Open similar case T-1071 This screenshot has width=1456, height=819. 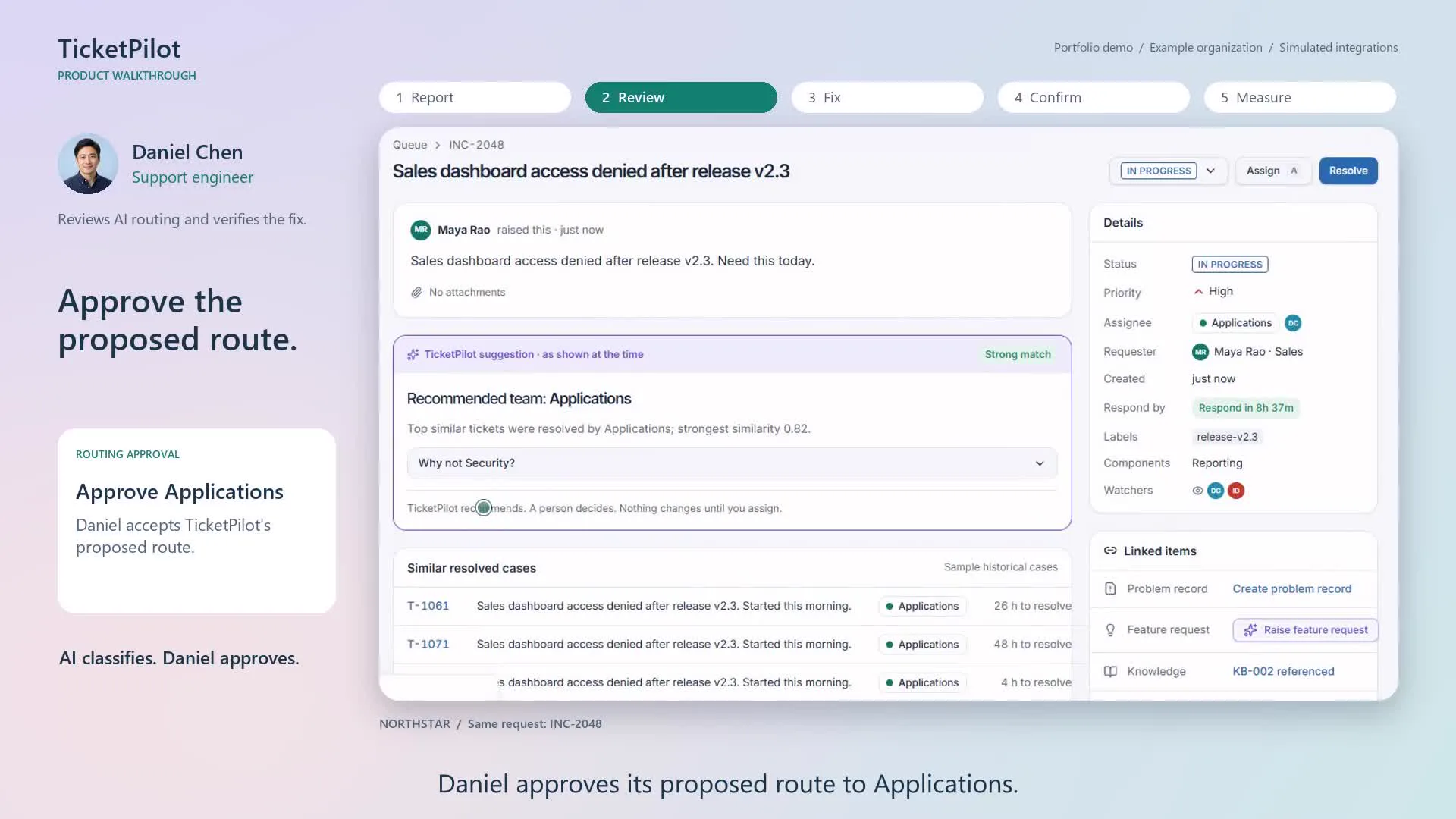[428, 644]
